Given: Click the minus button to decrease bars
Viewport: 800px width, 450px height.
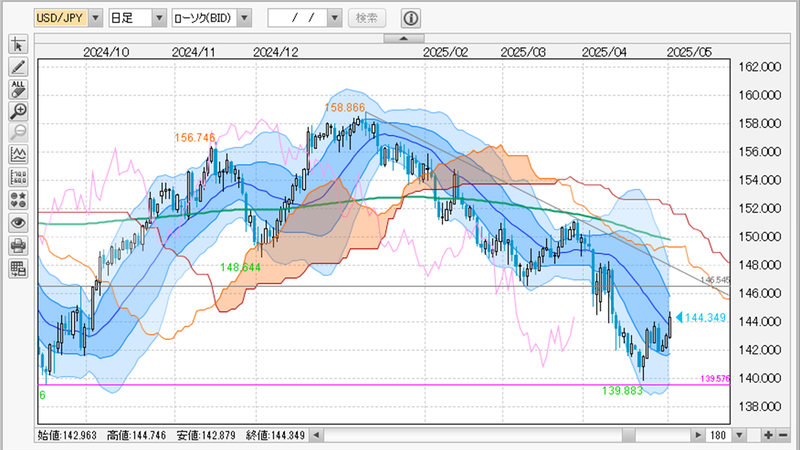Looking at the screenshot, I should click(783, 436).
